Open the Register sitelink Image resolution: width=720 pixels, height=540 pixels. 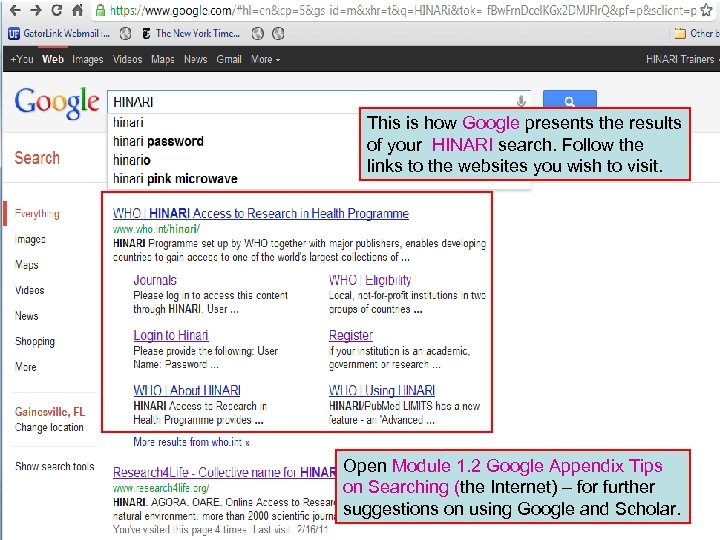pyautogui.click(x=351, y=335)
